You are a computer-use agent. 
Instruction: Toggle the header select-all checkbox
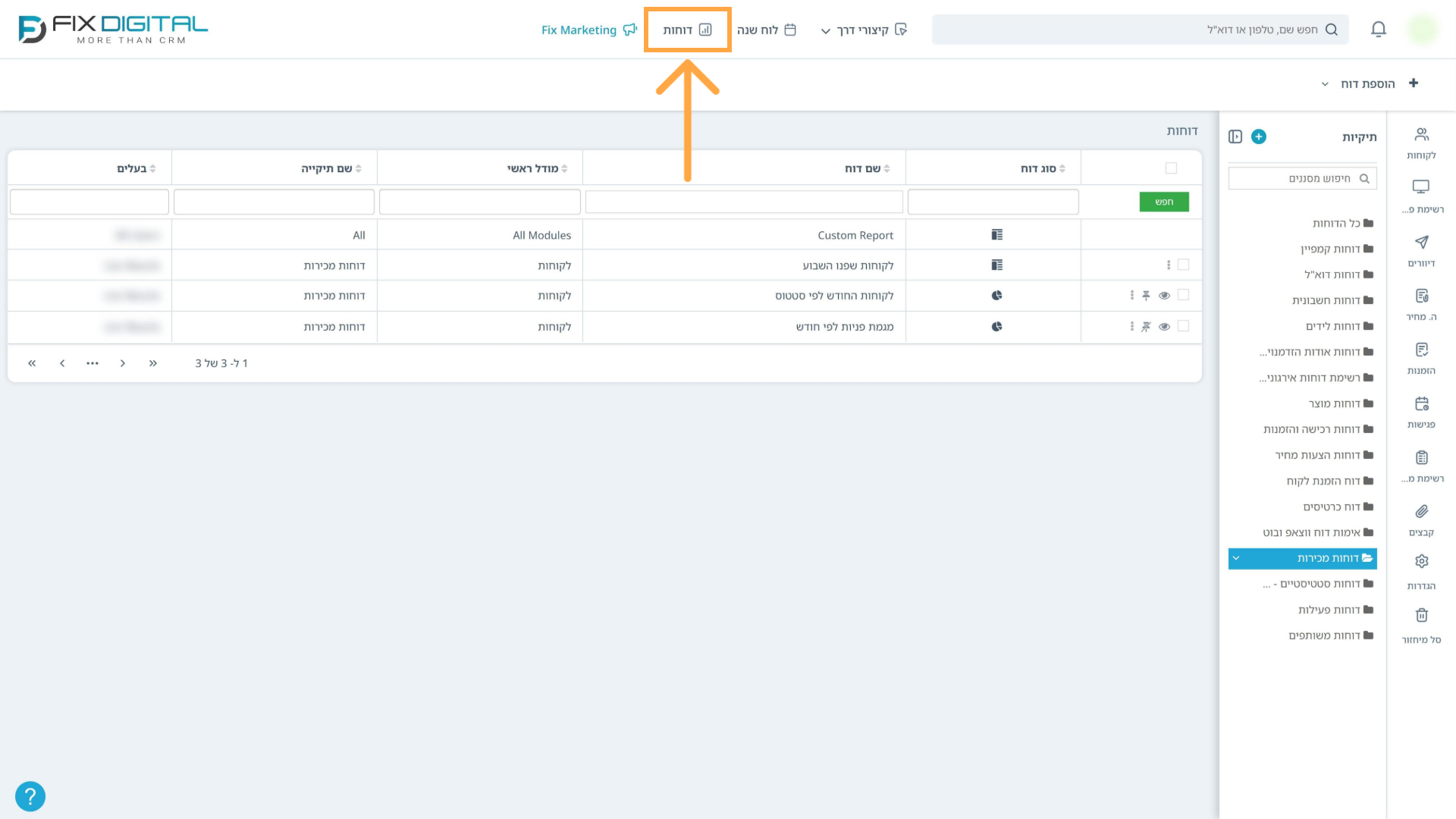click(x=1171, y=168)
